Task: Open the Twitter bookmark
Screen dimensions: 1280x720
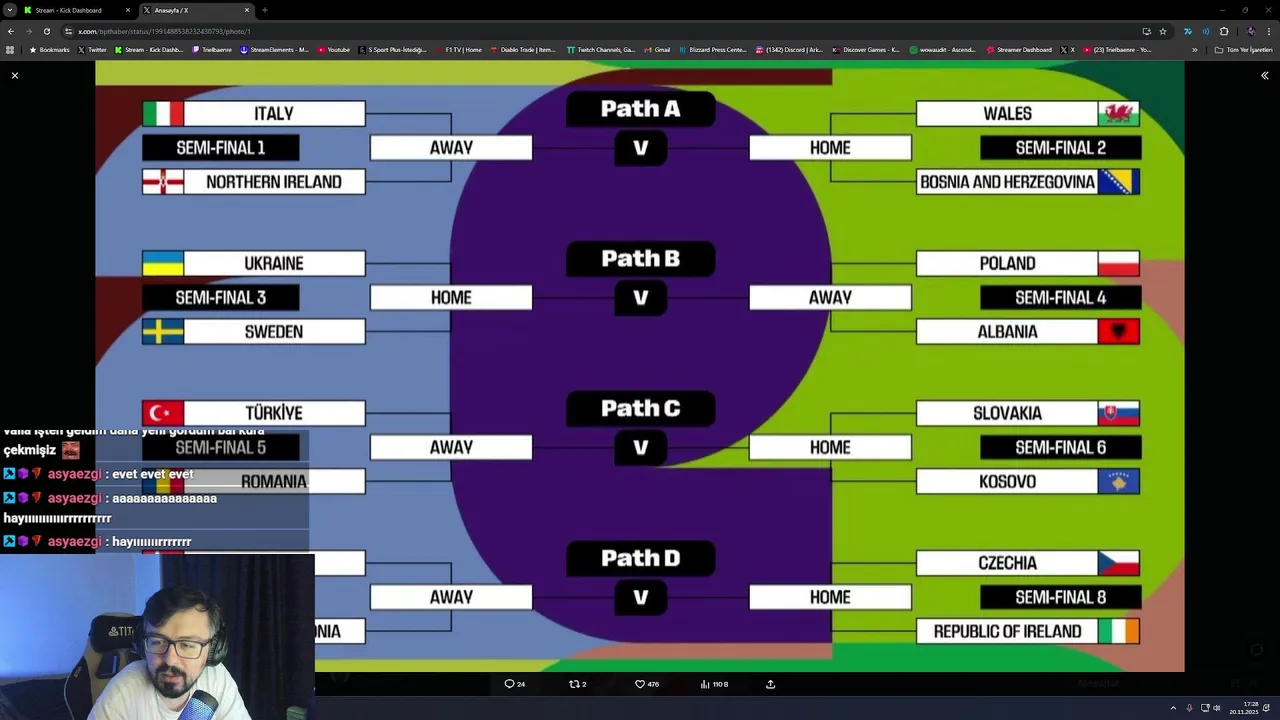Action: tap(92, 49)
